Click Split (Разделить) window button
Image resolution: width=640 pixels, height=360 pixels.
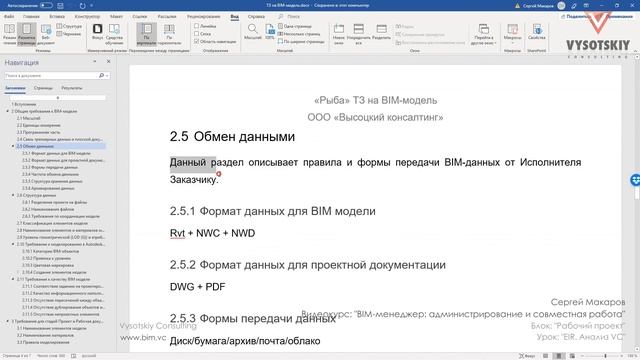(x=381, y=32)
